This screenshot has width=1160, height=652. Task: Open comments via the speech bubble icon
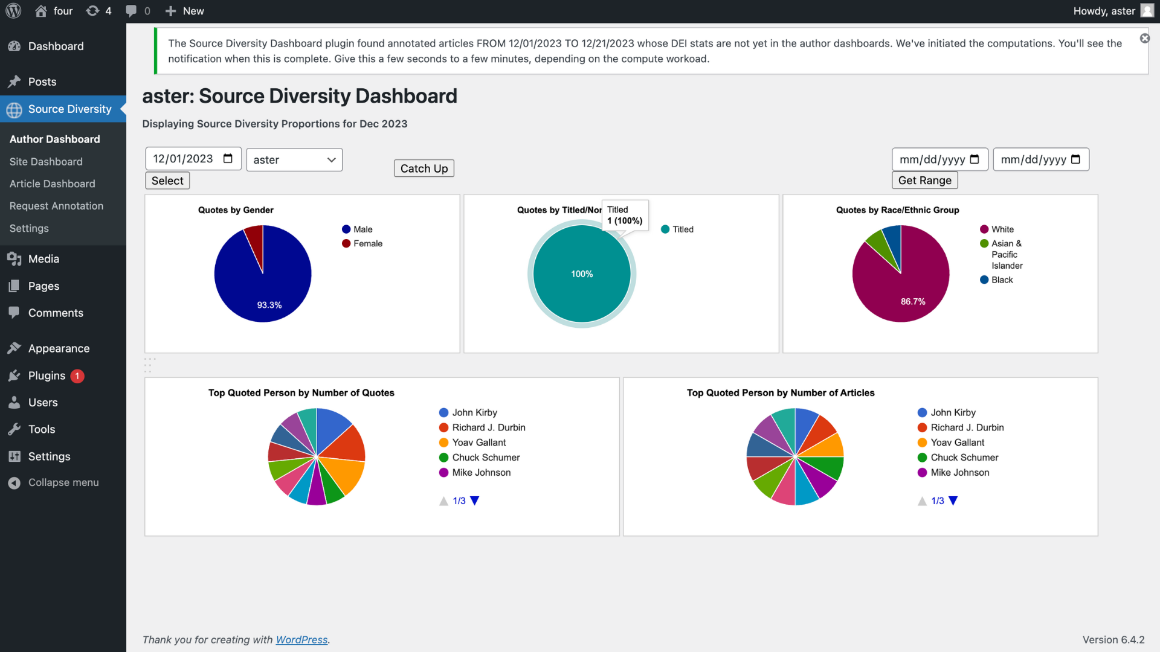(x=133, y=11)
